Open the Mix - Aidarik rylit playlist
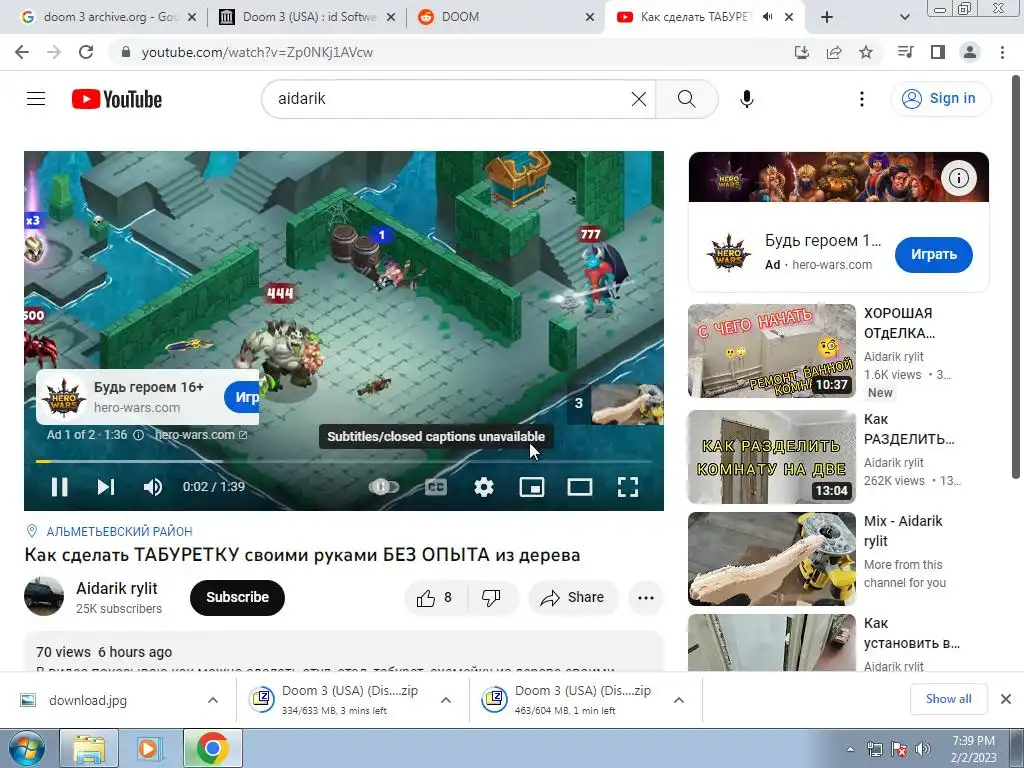The image size is (1024, 768). tap(771, 559)
